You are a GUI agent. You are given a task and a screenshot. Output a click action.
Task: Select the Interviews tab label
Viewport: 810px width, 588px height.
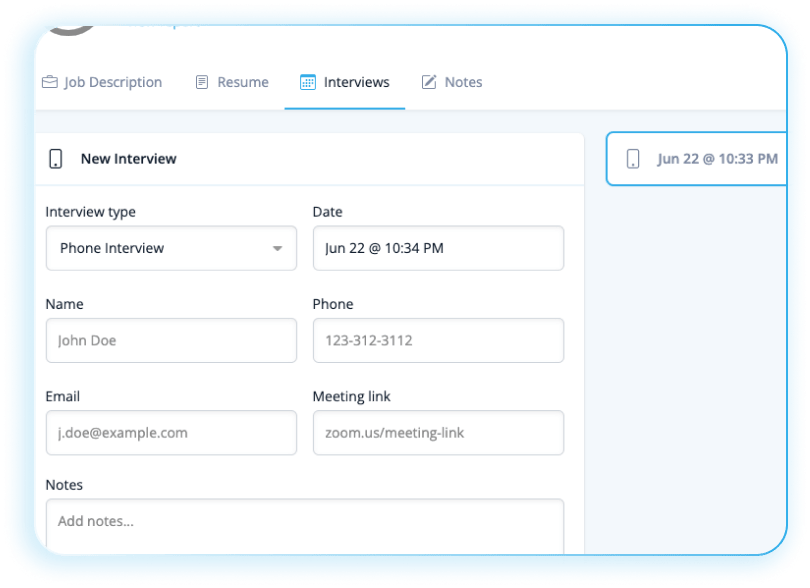point(356,82)
